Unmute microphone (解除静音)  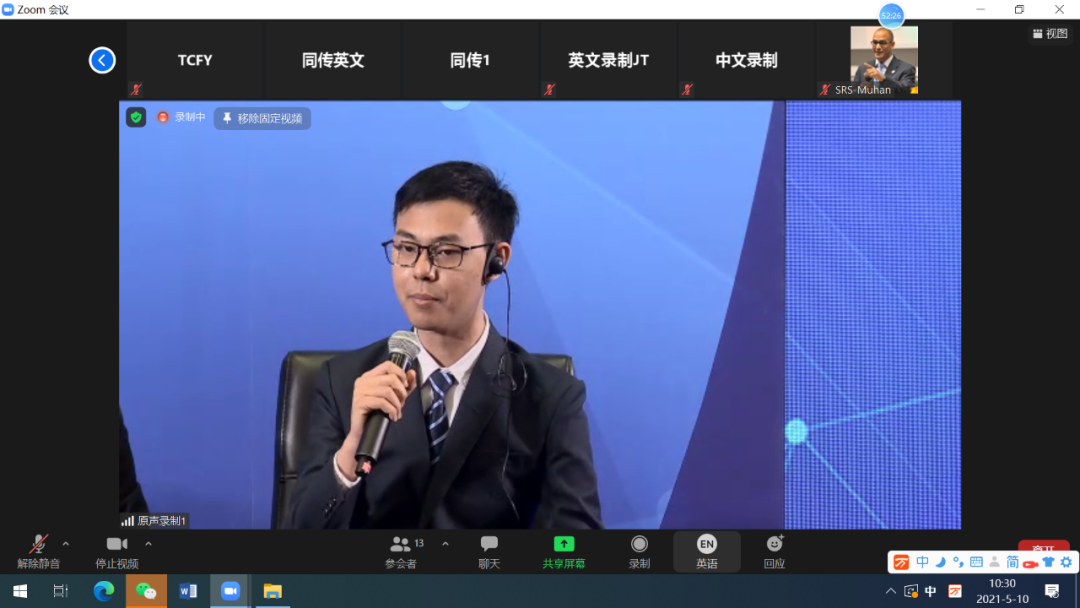pyautogui.click(x=38, y=544)
